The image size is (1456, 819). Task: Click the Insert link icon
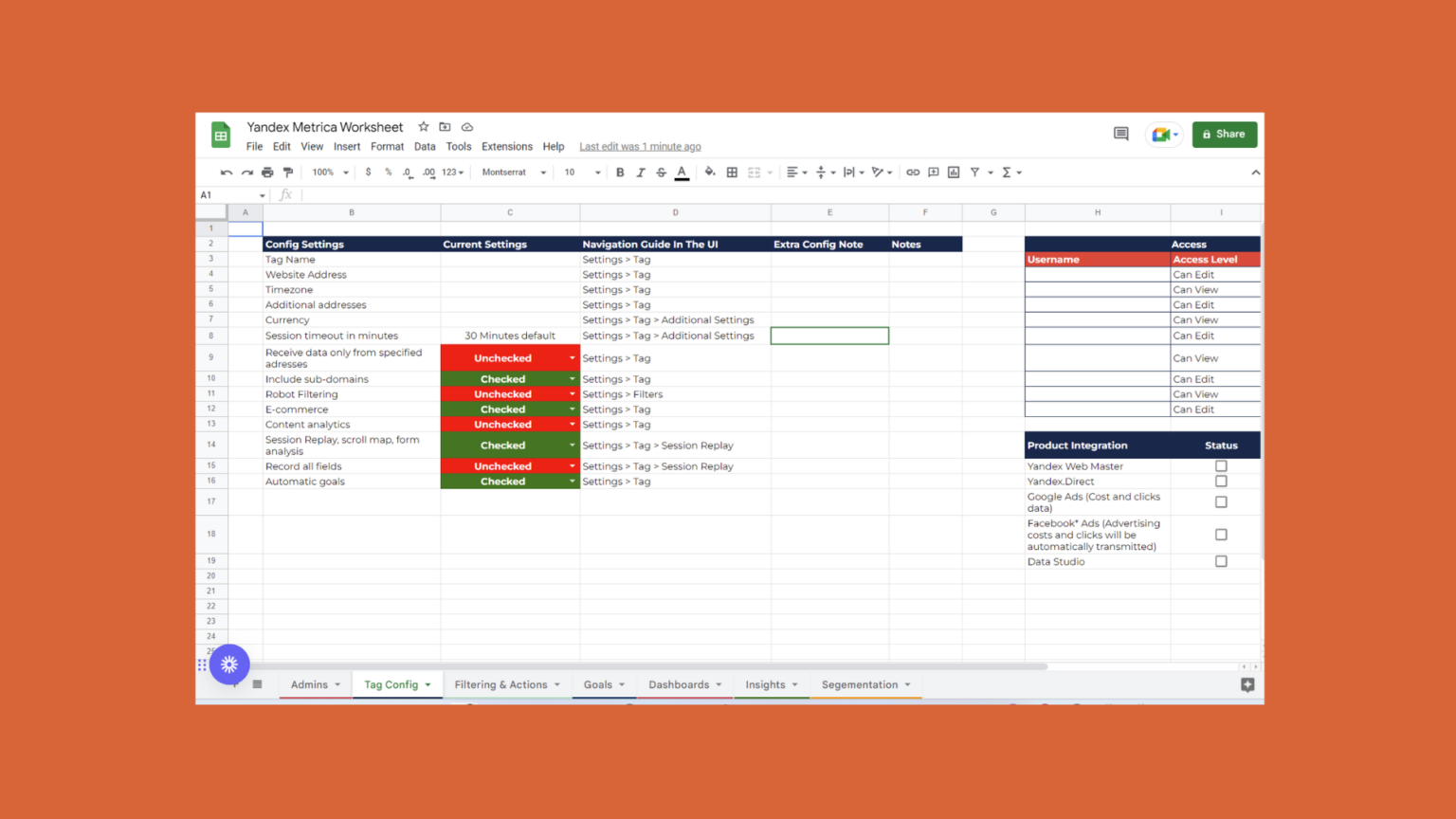click(913, 172)
